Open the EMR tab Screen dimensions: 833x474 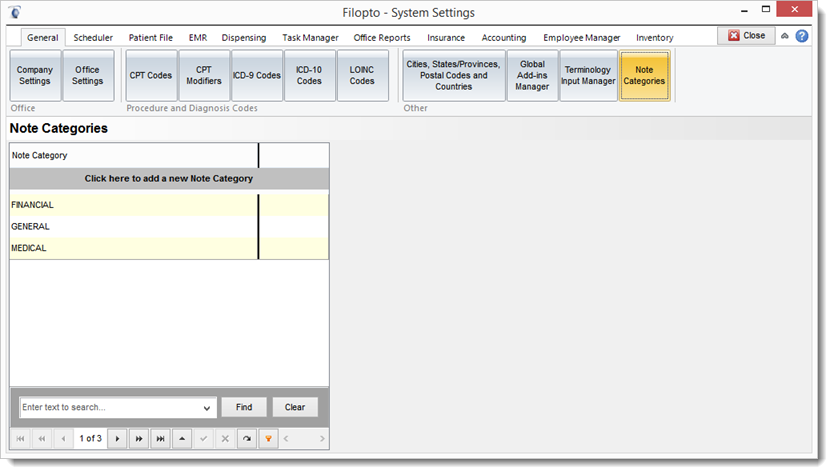click(198, 38)
